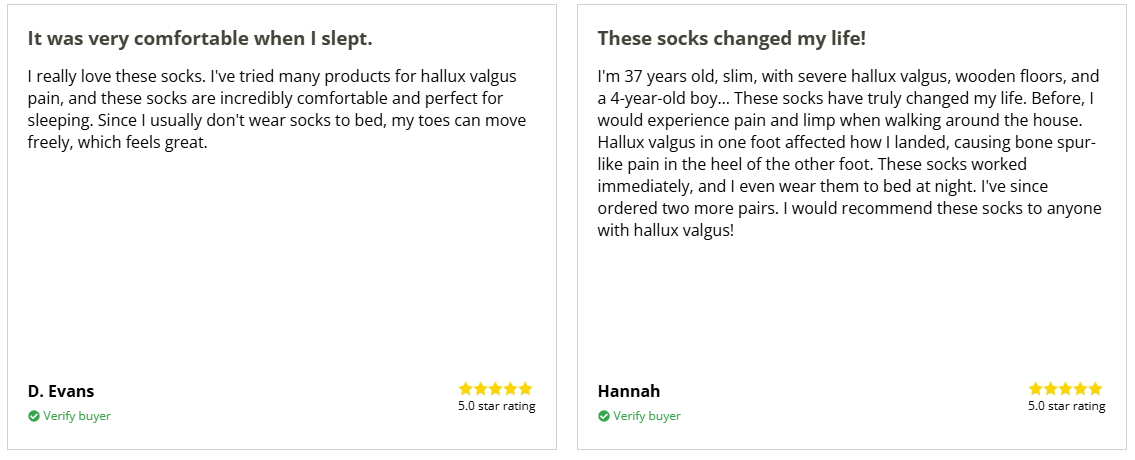
Task: Click fifth star in D. Evans' rating
Action: [x=526, y=389]
